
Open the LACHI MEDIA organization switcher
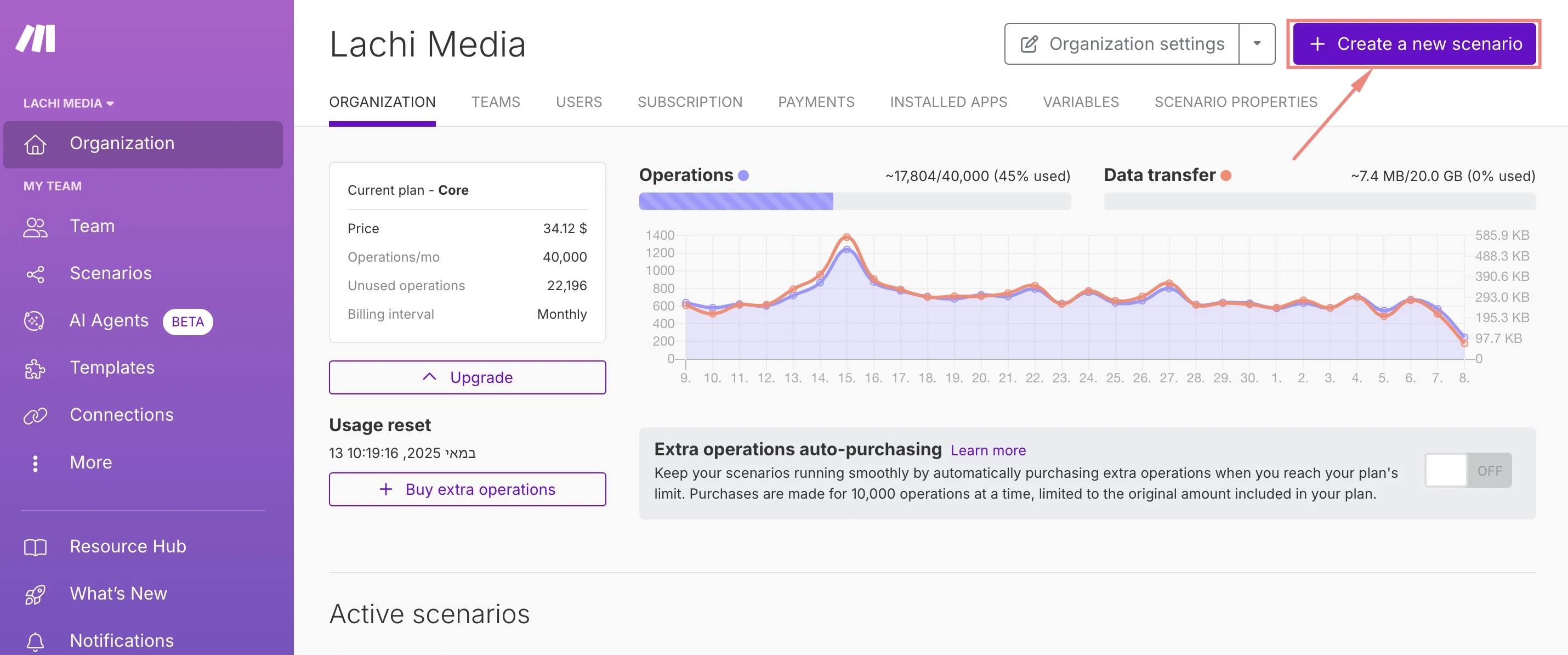pos(69,103)
